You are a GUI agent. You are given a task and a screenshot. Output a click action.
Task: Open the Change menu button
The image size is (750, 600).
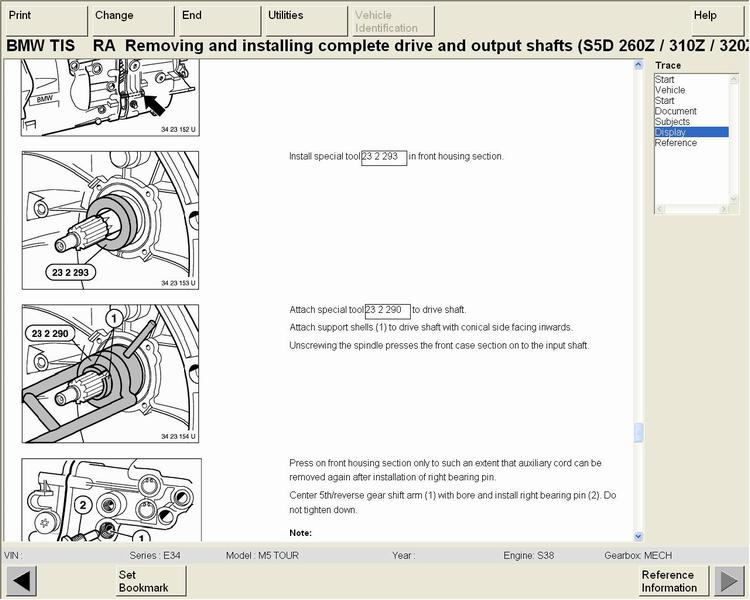coord(130,21)
